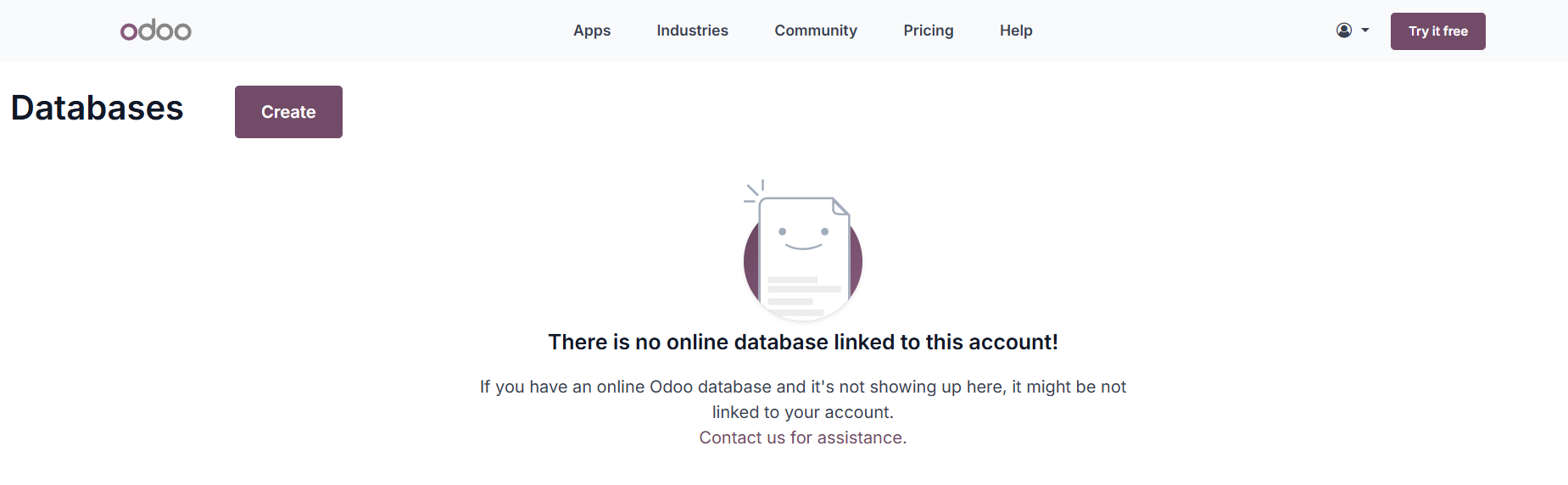Click the no online database message heading
This screenshot has width=1568, height=485.
coord(803,342)
